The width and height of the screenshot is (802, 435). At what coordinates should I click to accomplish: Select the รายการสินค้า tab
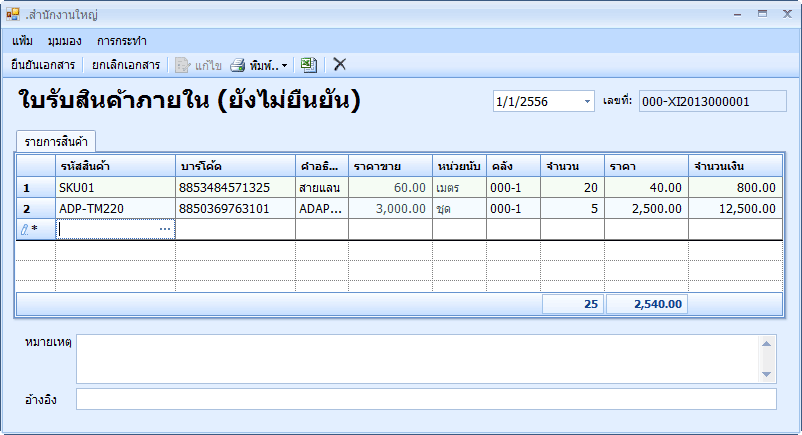click(x=55, y=140)
